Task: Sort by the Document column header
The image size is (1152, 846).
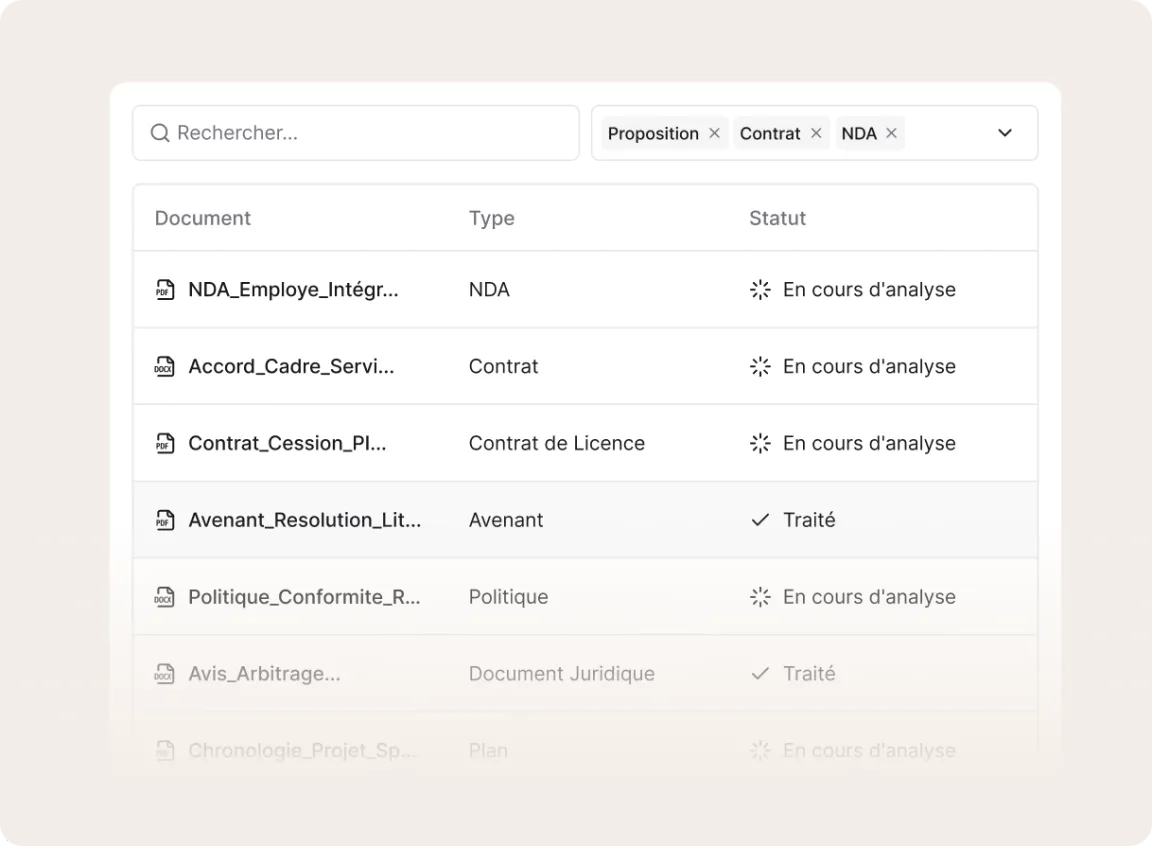Action: click(203, 218)
